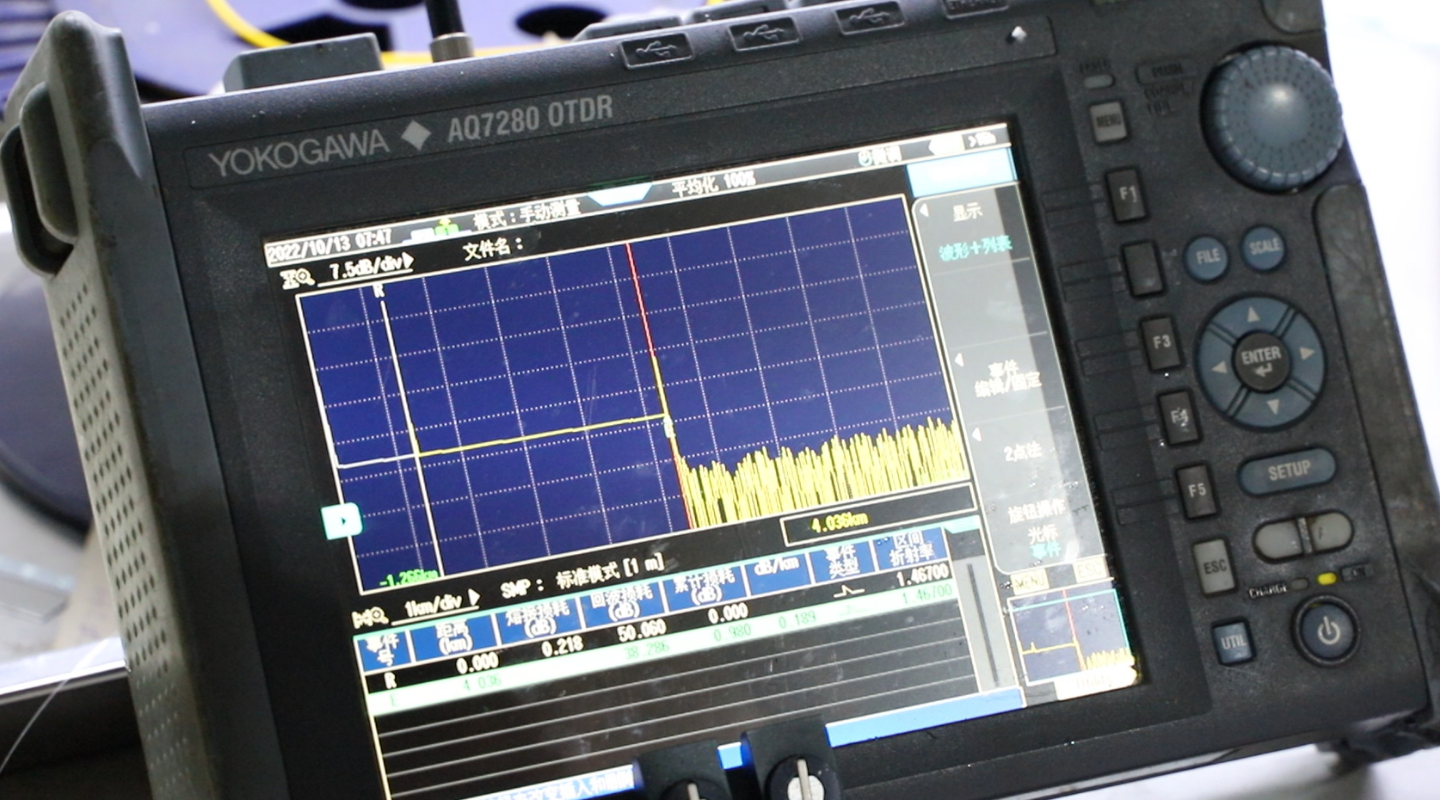Click the left half of the rocker key
Screen dimensions: 1440x800
[x=1279, y=540]
